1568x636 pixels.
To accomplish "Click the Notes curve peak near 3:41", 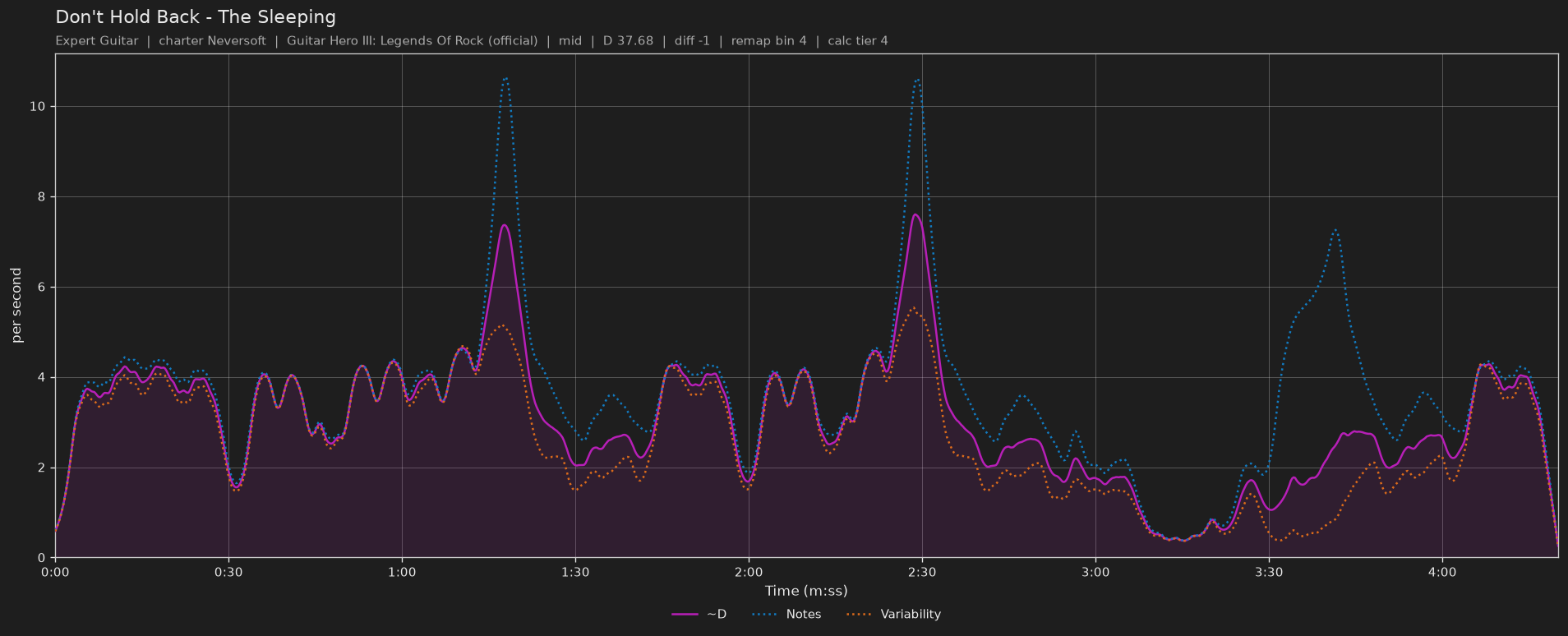I will 1336,229.
